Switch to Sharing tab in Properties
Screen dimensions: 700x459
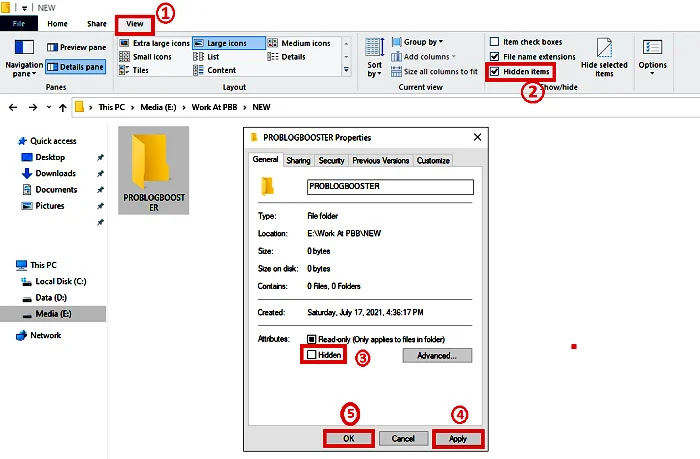tap(298, 161)
